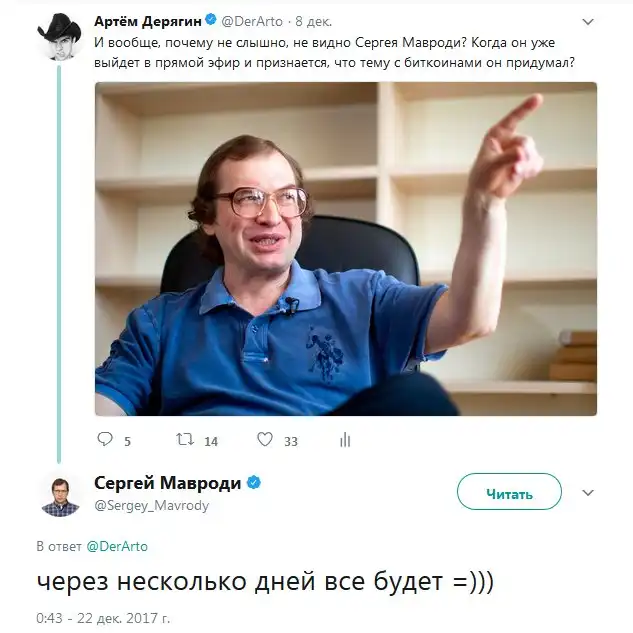Click the Артём Дерягин display name
The height and width of the screenshot is (633, 633).
coord(148,21)
